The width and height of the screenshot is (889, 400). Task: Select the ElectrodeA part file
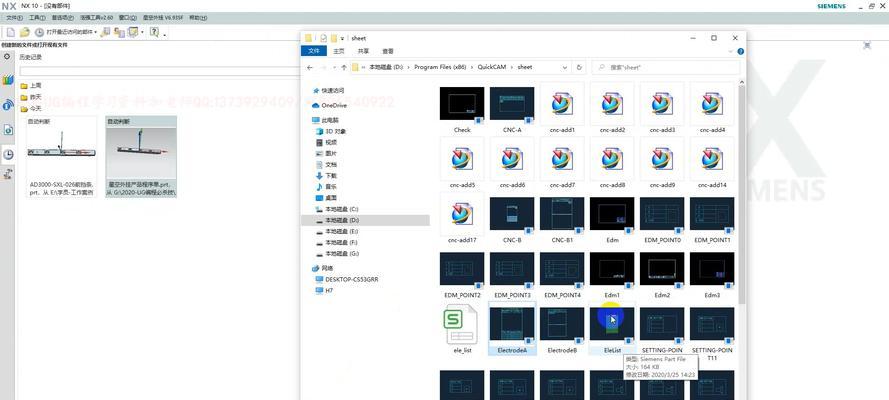512,329
